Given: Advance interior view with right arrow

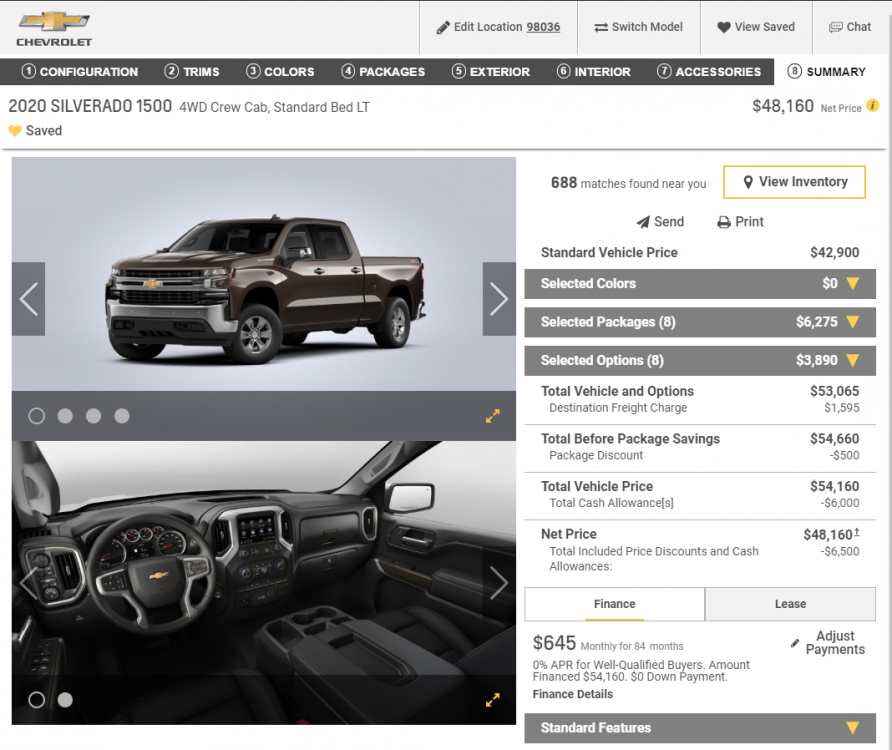Looking at the screenshot, I should (x=499, y=584).
